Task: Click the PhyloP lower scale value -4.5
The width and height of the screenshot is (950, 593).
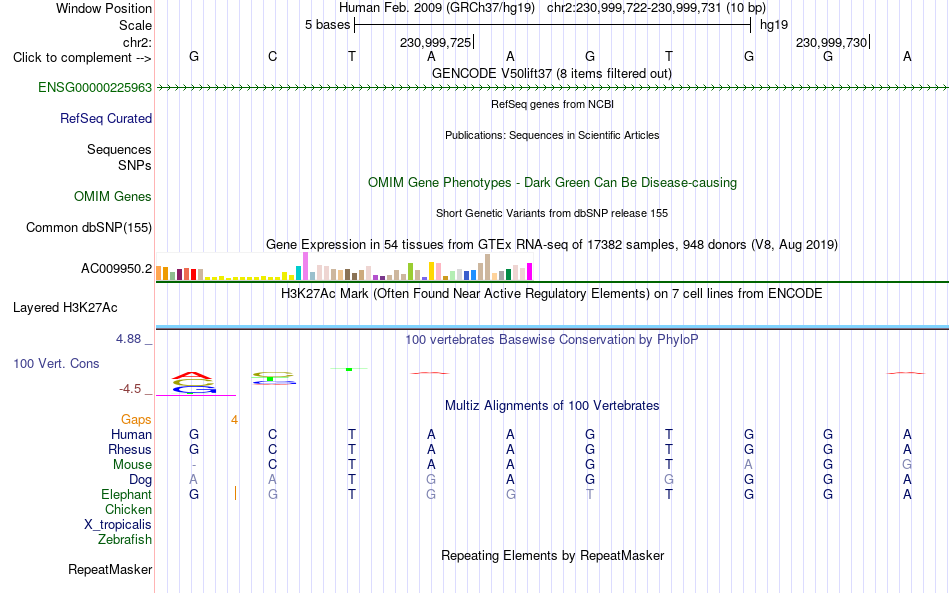Action: click(x=130, y=388)
